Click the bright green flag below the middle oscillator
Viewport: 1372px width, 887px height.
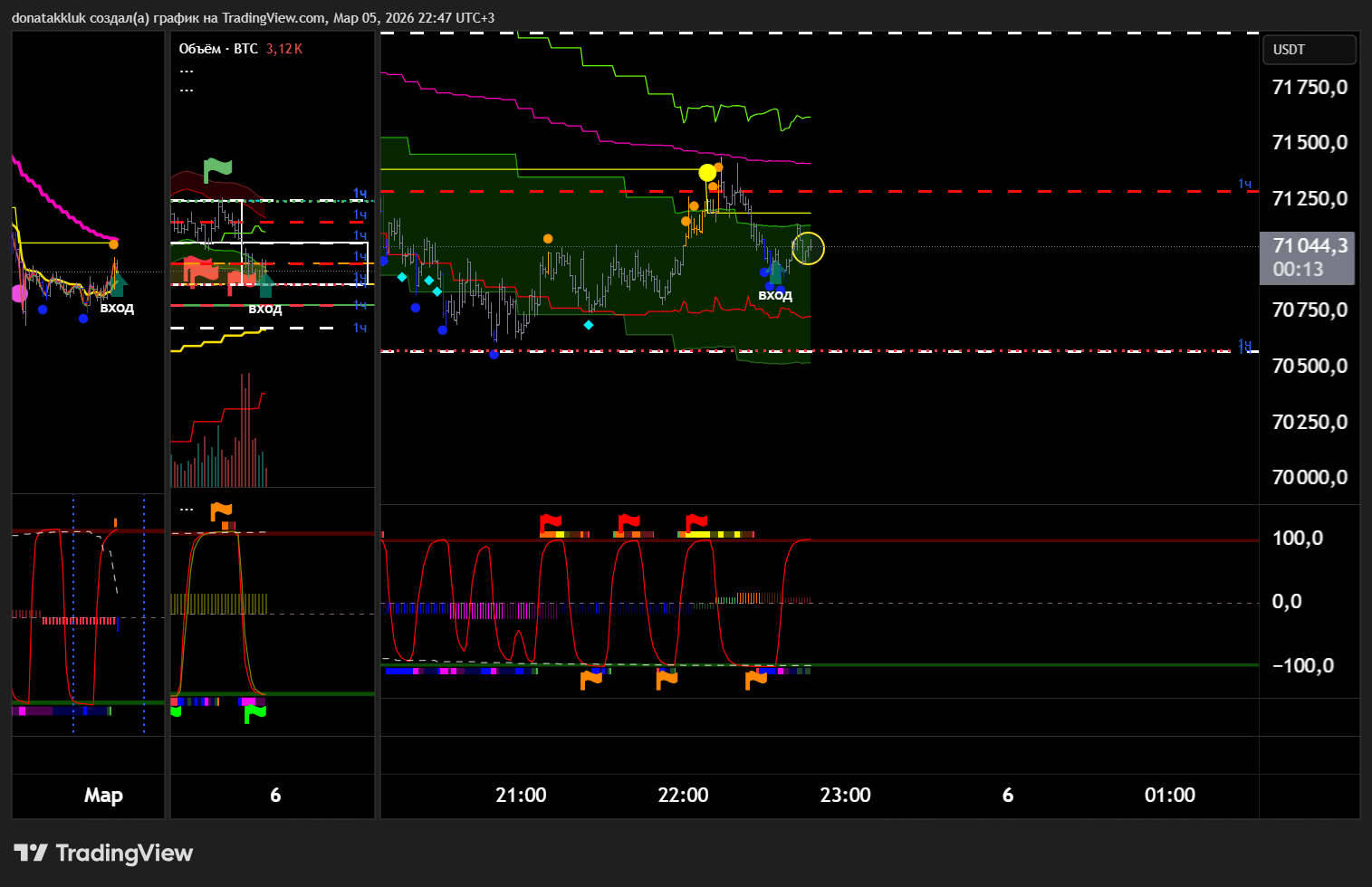(254, 714)
